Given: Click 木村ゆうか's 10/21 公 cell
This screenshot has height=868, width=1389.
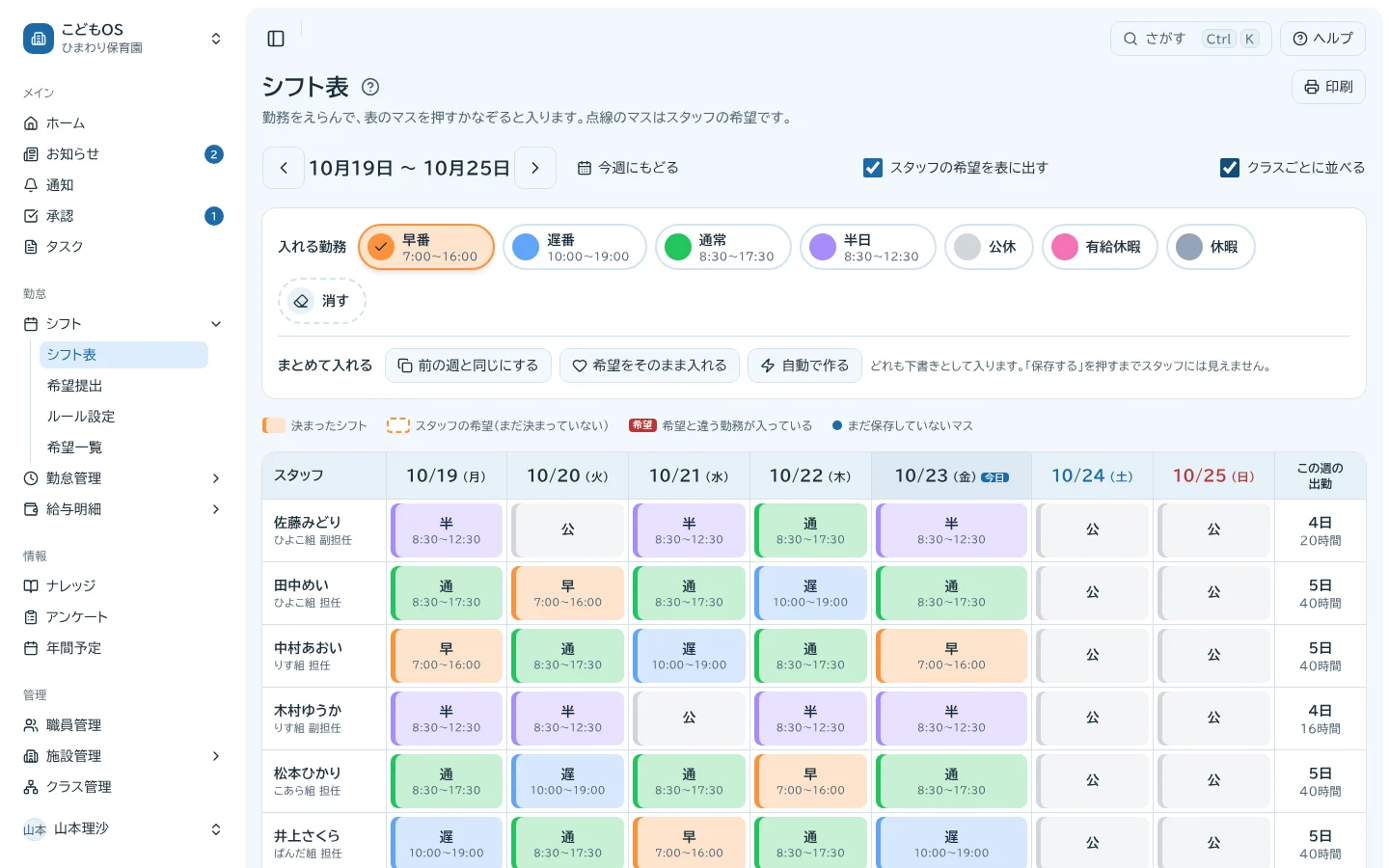Looking at the screenshot, I should coord(689,719).
